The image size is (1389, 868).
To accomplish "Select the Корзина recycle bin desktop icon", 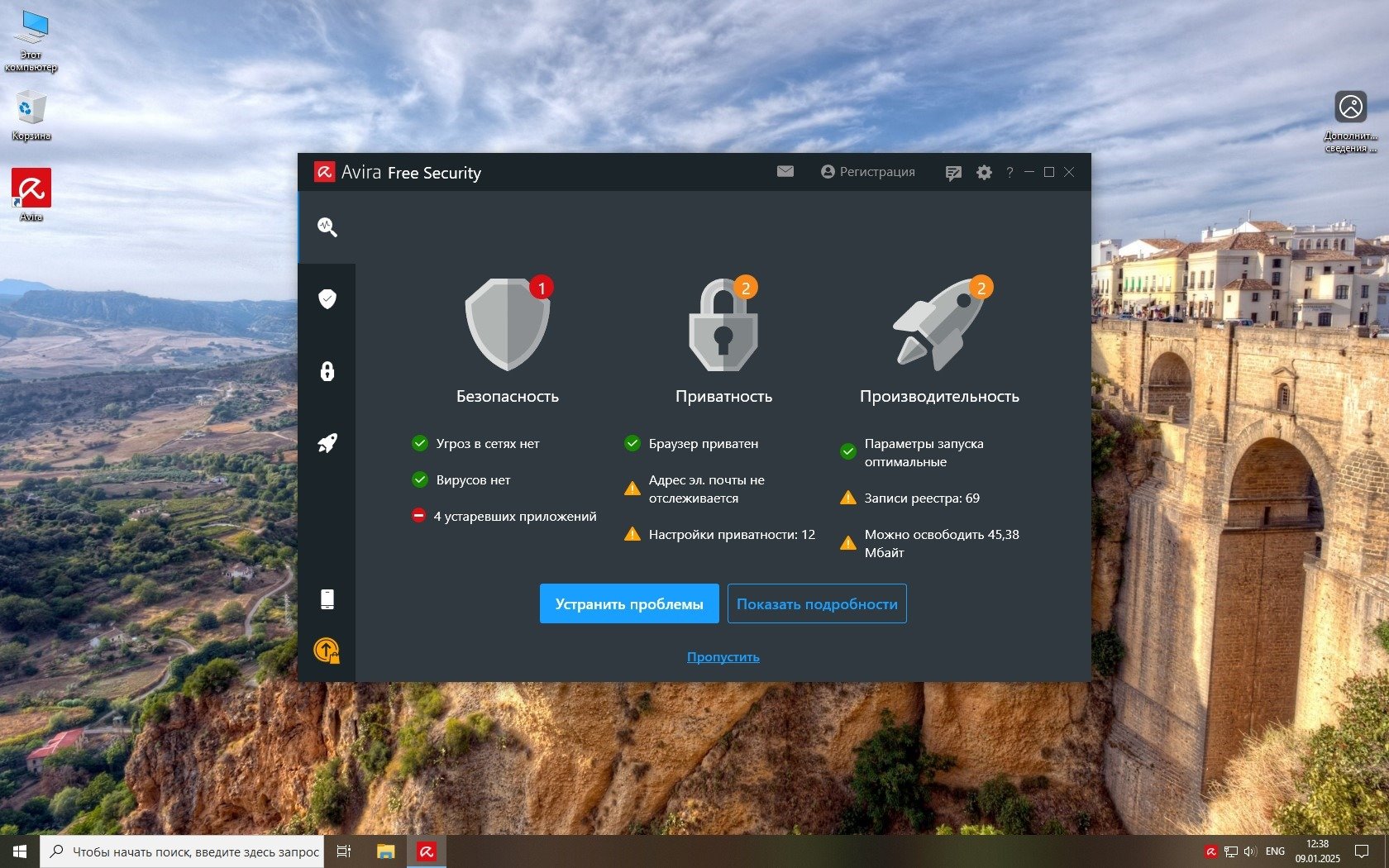I will tap(31, 116).
